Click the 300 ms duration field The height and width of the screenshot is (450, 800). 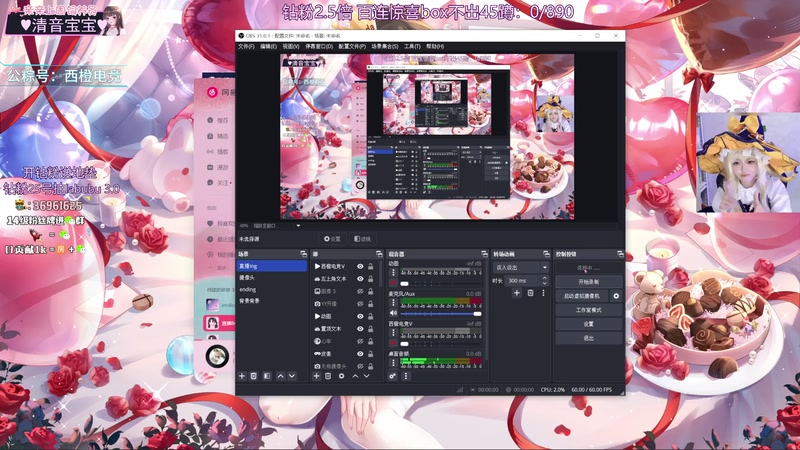pyautogui.click(x=523, y=281)
